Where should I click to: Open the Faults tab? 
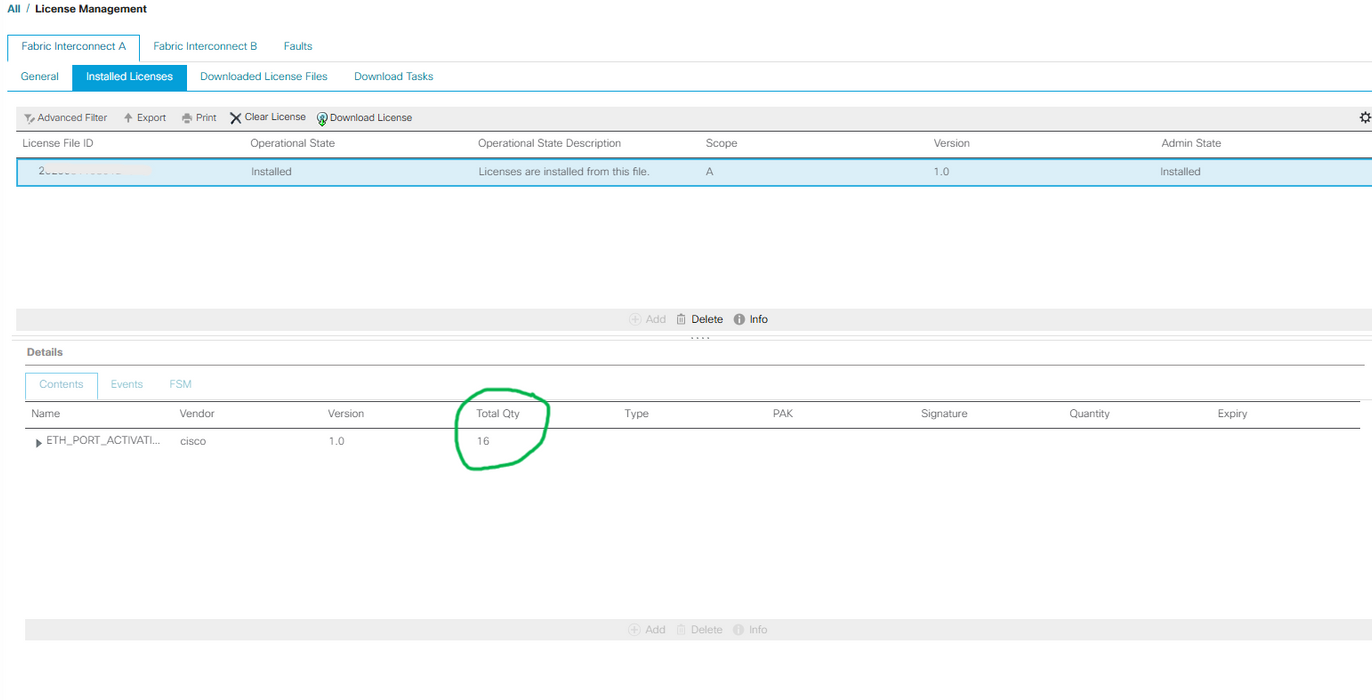[298, 46]
